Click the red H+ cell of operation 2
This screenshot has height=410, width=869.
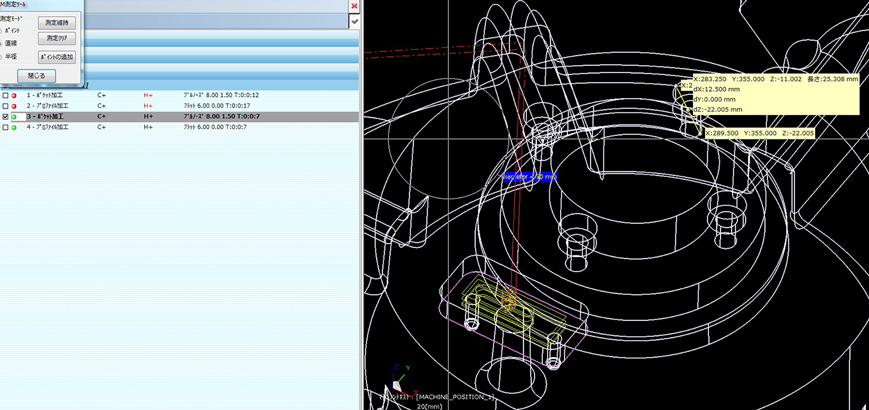point(148,106)
